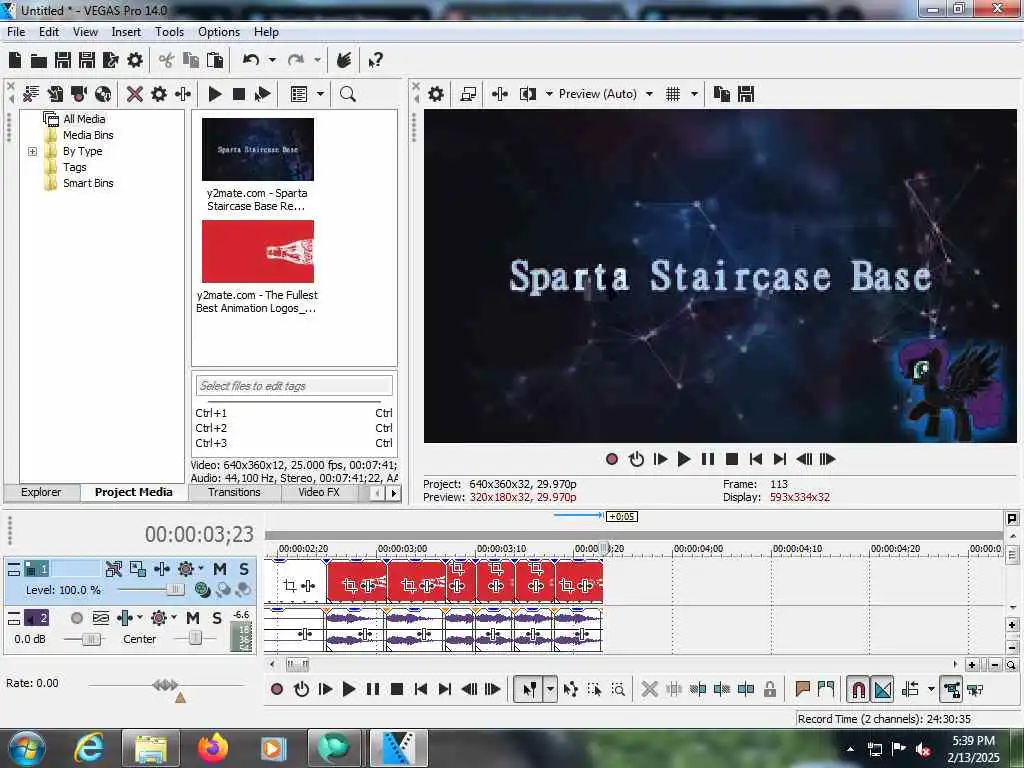Viewport: 1024px width, 768px height.
Task: Activate the What's This help cursor icon
Action: point(376,61)
